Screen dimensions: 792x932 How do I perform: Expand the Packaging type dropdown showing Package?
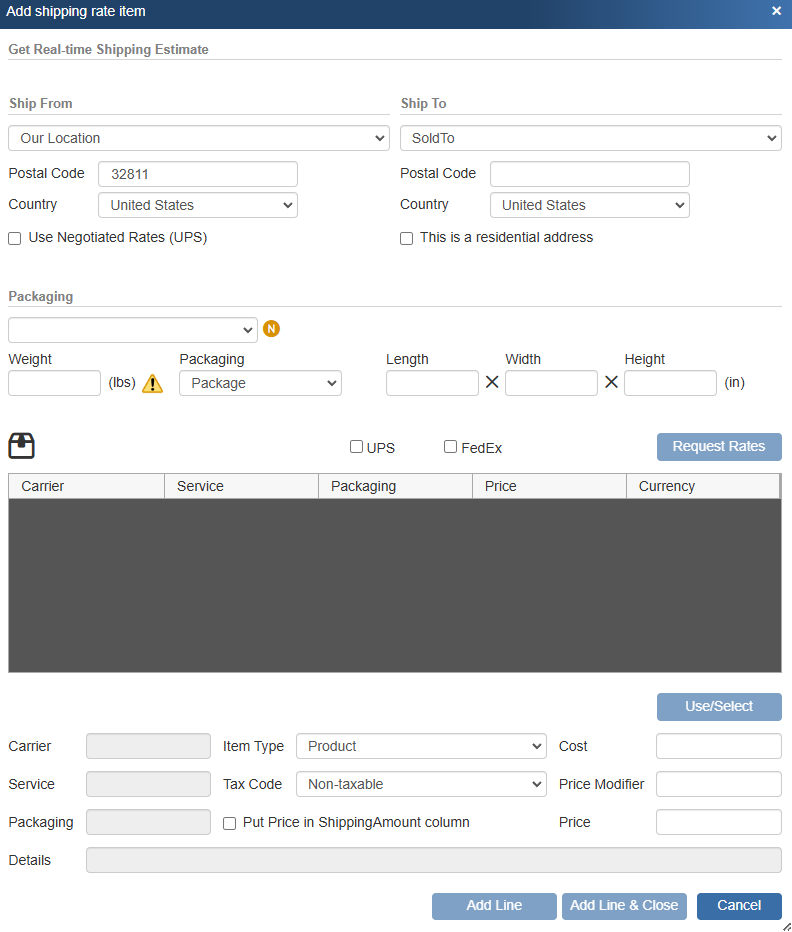[260, 383]
